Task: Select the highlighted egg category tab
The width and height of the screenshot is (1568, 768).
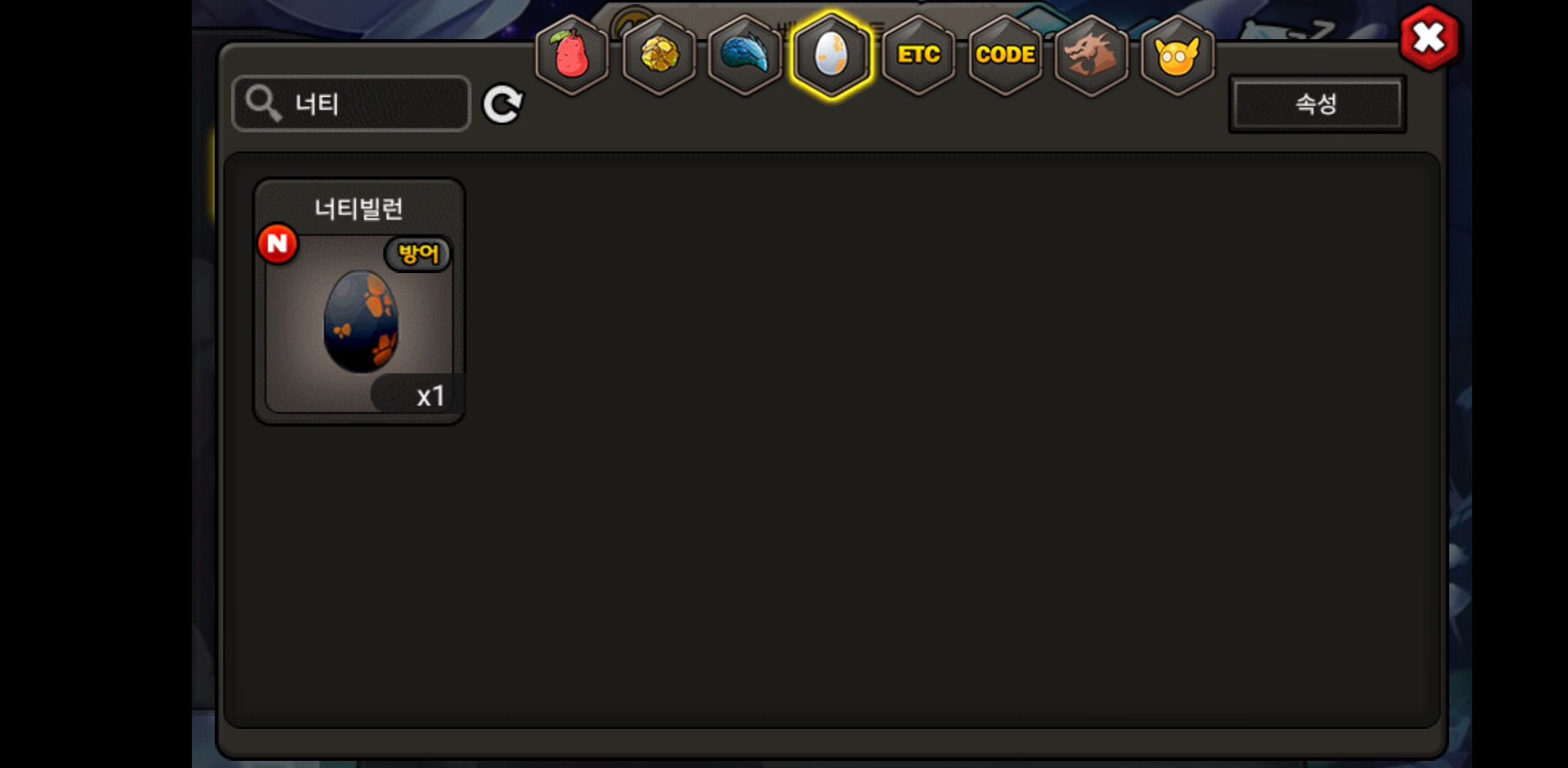Action: click(831, 55)
